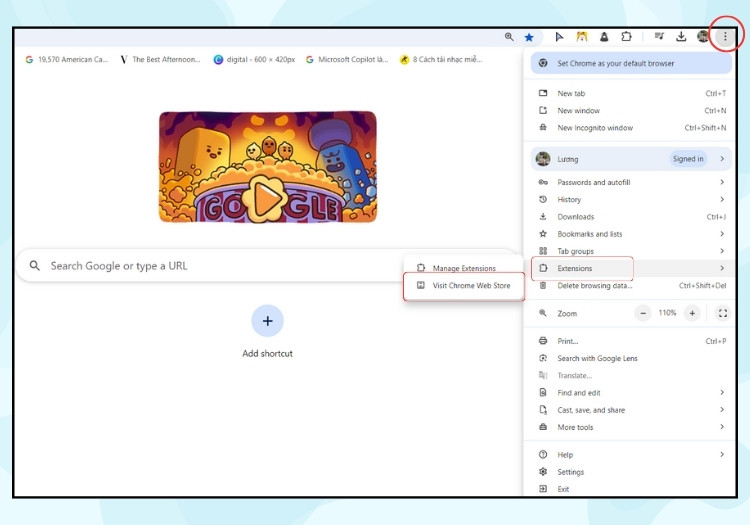
Task: Expand the Help submenu arrow
Action: pos(722,455)
